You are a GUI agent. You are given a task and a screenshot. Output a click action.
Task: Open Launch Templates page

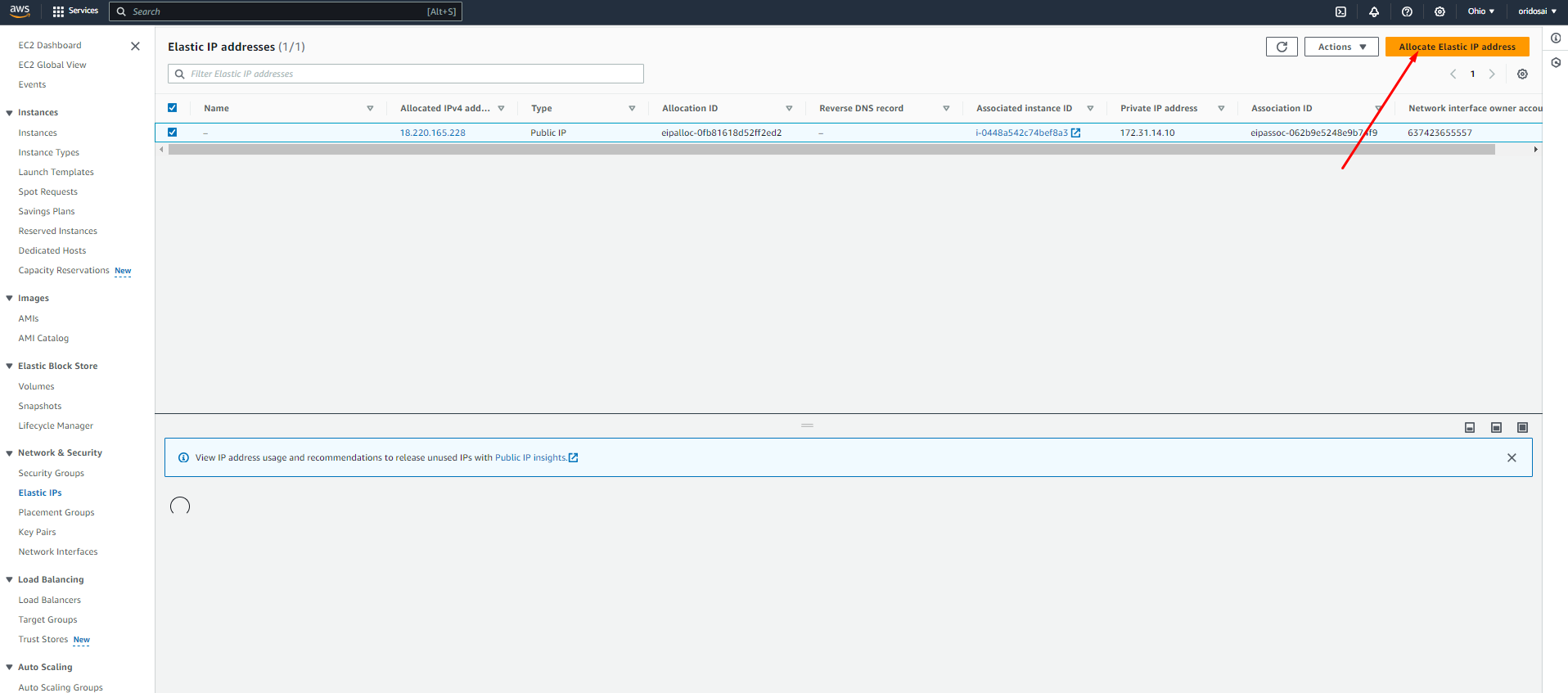pos(56,172)
